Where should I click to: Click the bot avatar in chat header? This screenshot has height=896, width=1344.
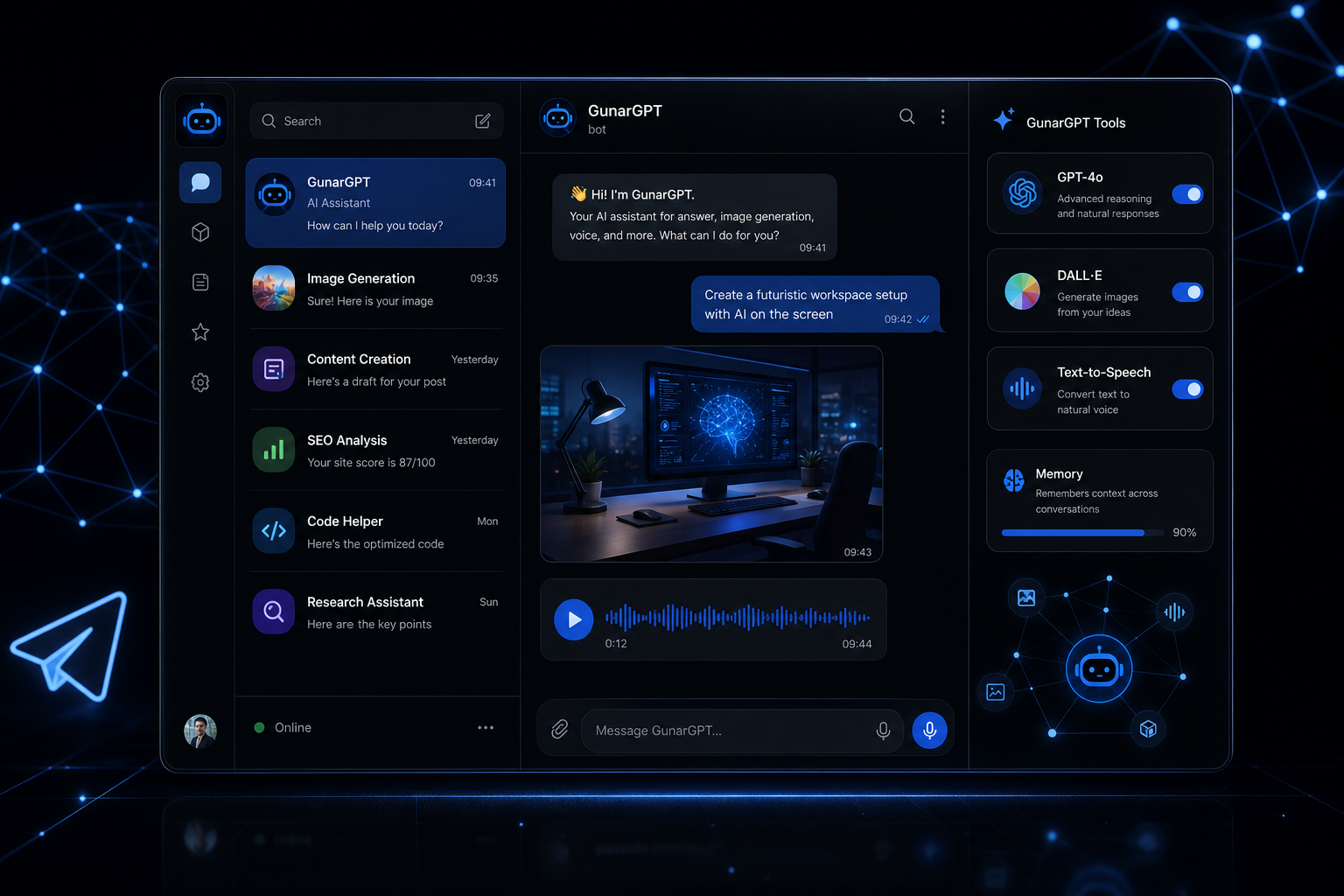click(557, 117)
